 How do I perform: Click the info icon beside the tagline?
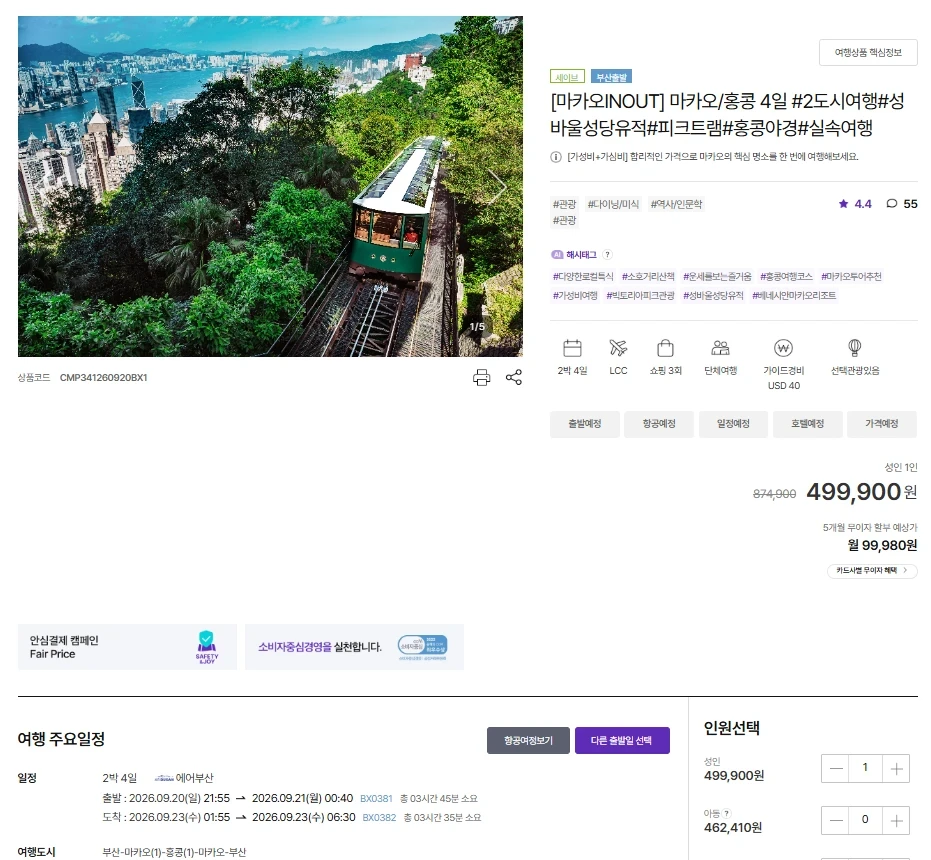pos(556,157)
